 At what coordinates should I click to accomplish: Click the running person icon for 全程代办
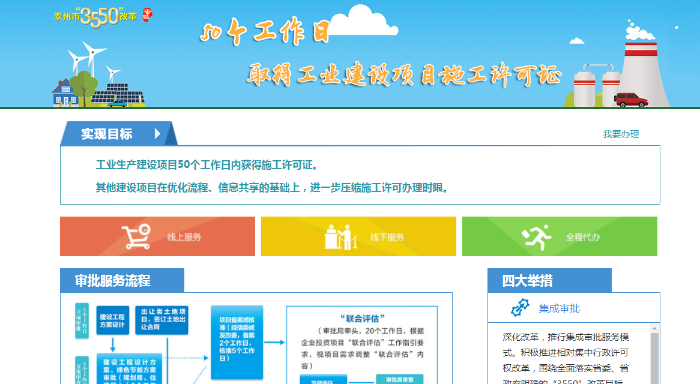pos(537,237)
